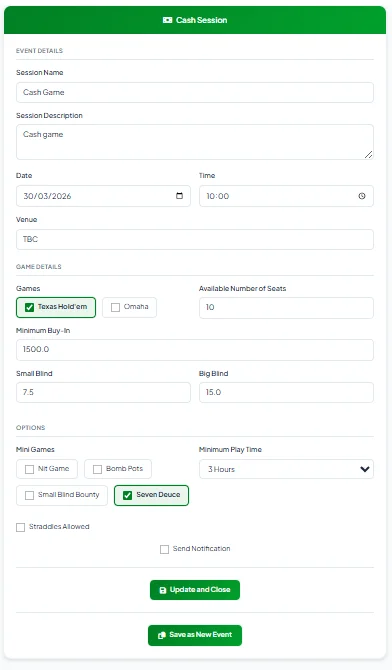Image resolution: width=392 pixels, height=670 pixels.
Task: Tick the Straddles Allowed checkbox
Action: 21,527
